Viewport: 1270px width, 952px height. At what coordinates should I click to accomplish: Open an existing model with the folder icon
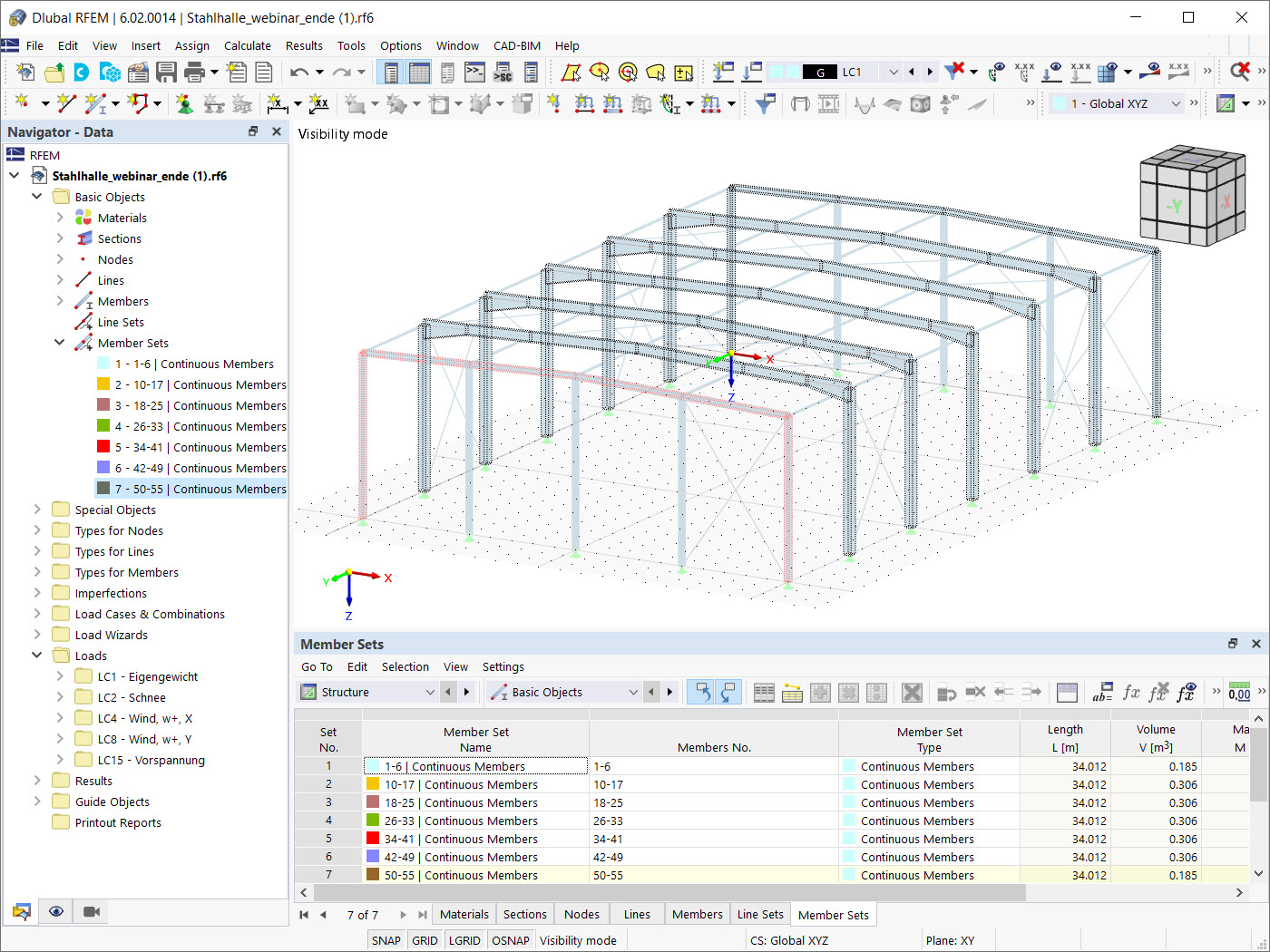pos(54,73)
